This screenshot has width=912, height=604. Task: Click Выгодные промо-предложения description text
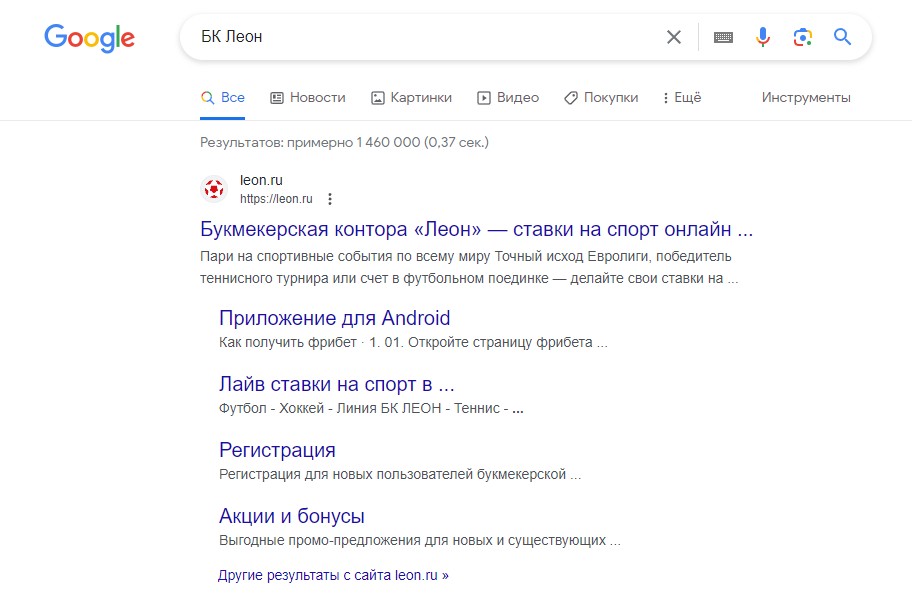[419, 541]
